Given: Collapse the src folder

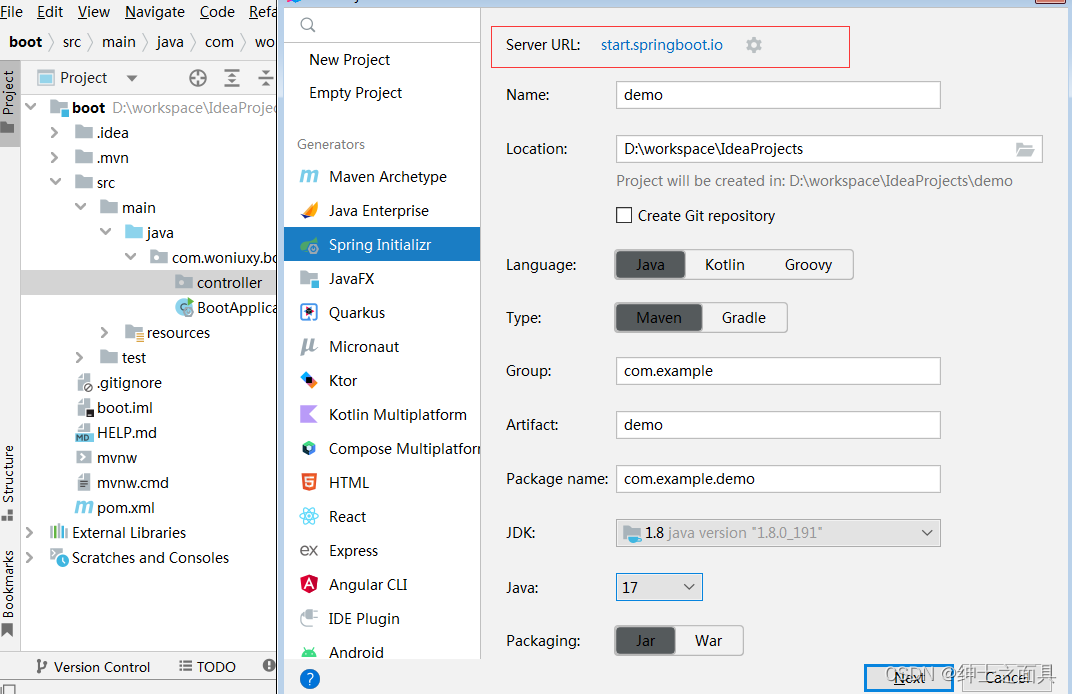Looking at the screenshot, I should tap(55, 183).
